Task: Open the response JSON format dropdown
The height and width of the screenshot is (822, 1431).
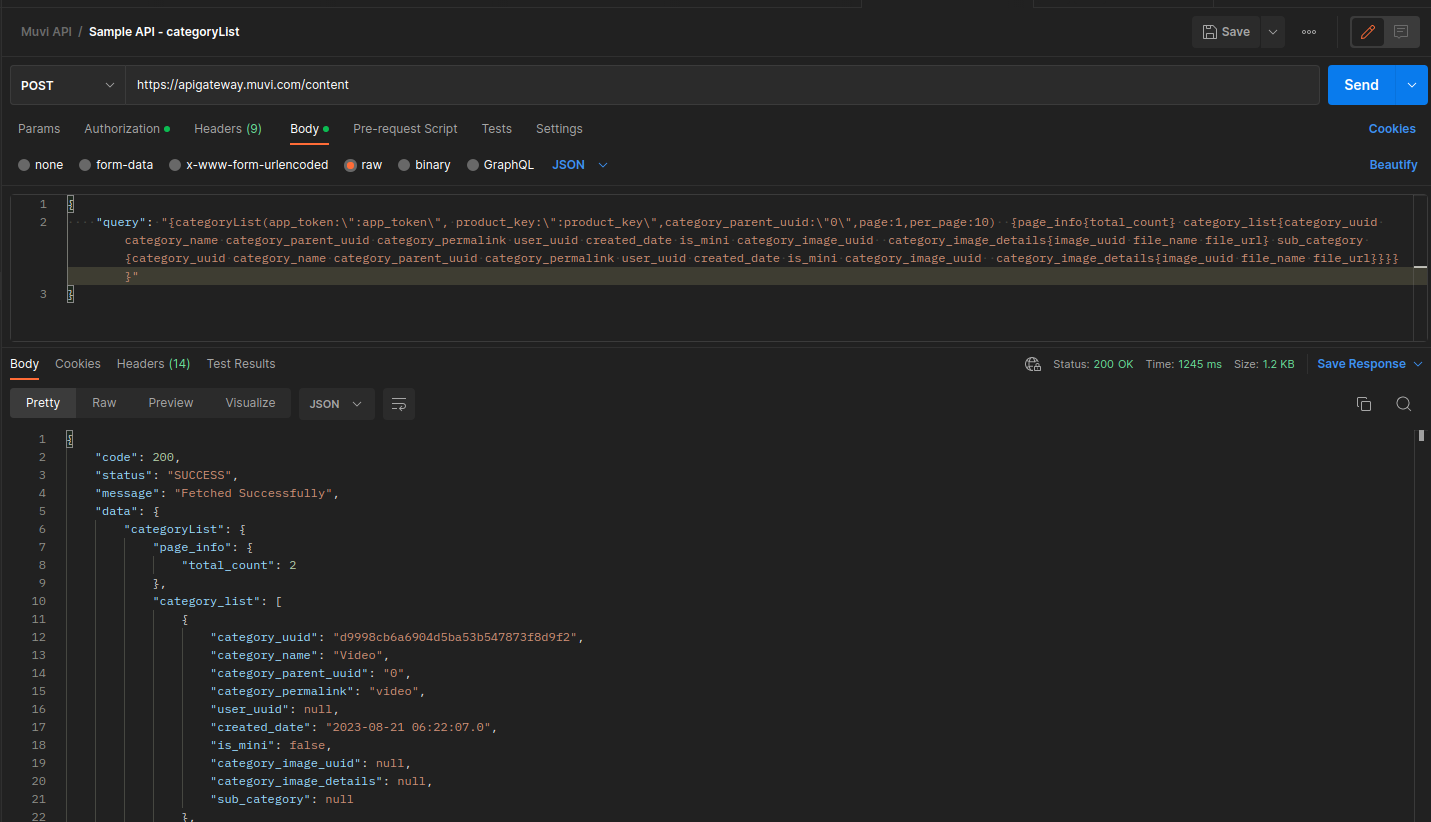Action: (337, 404)
